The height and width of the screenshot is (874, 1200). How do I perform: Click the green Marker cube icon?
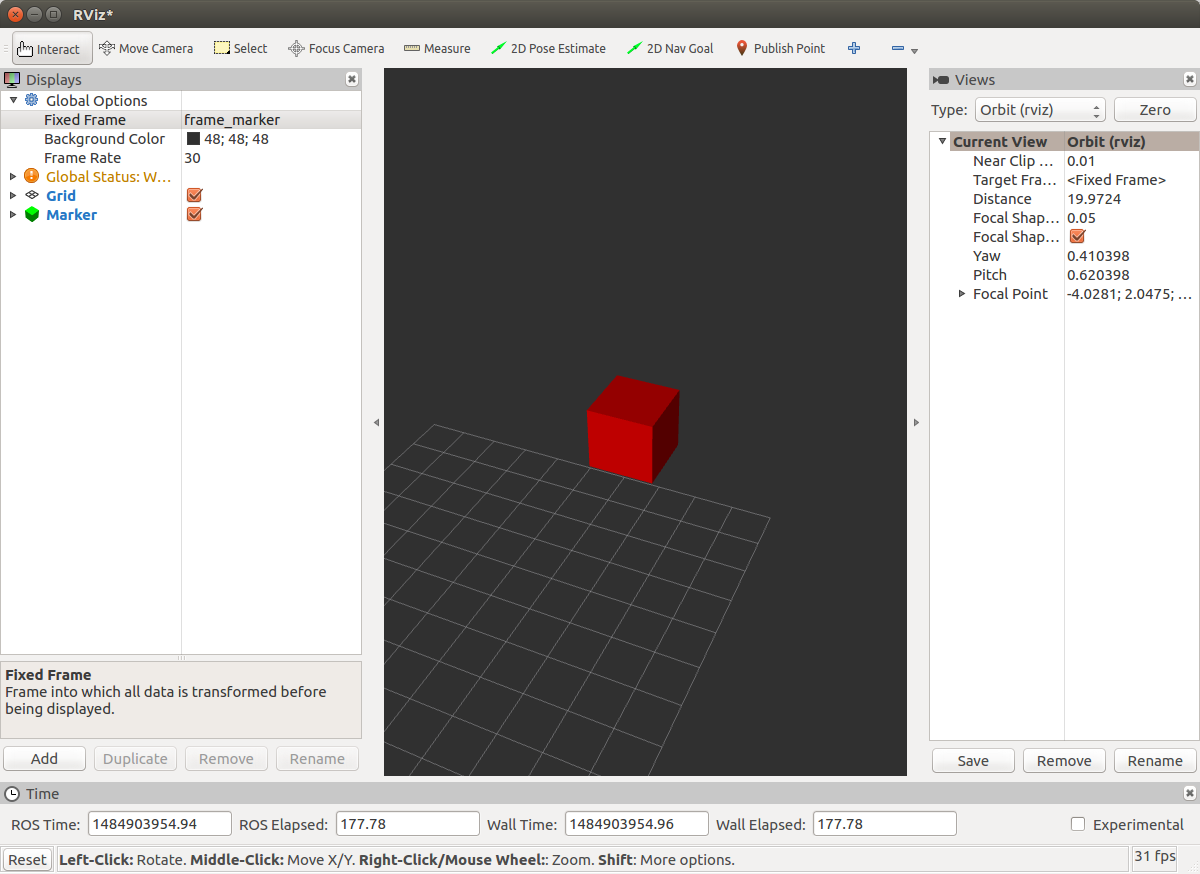click(32, 214)
